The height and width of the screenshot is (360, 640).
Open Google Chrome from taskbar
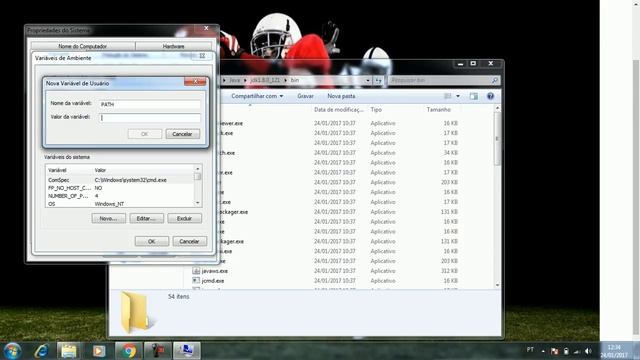[129, 351]
